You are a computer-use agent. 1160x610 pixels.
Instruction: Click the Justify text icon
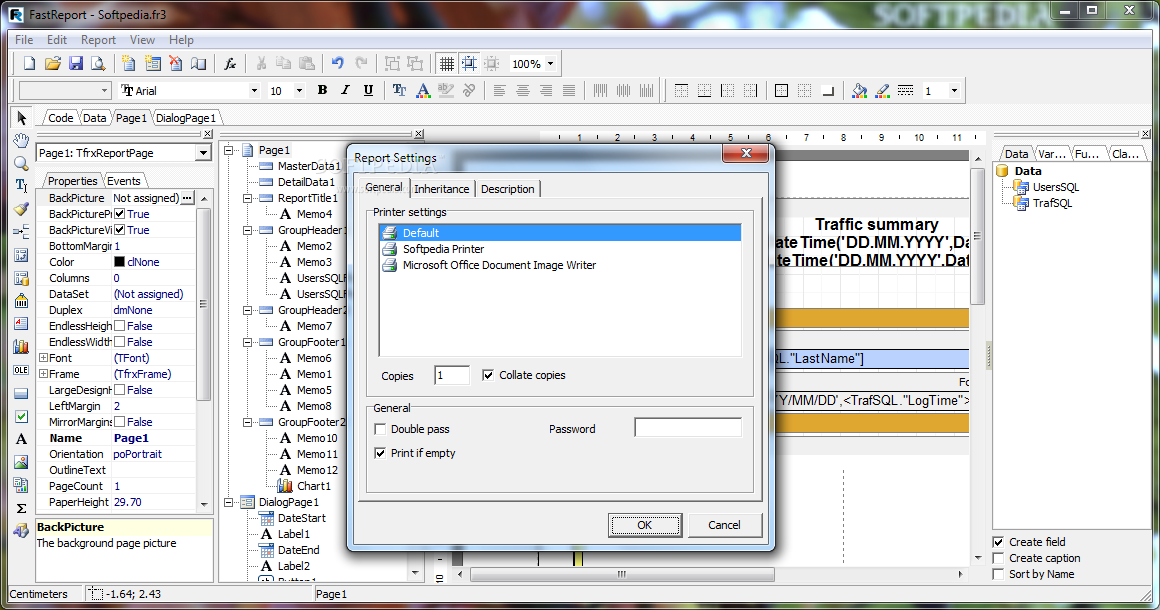coord(569,90)
